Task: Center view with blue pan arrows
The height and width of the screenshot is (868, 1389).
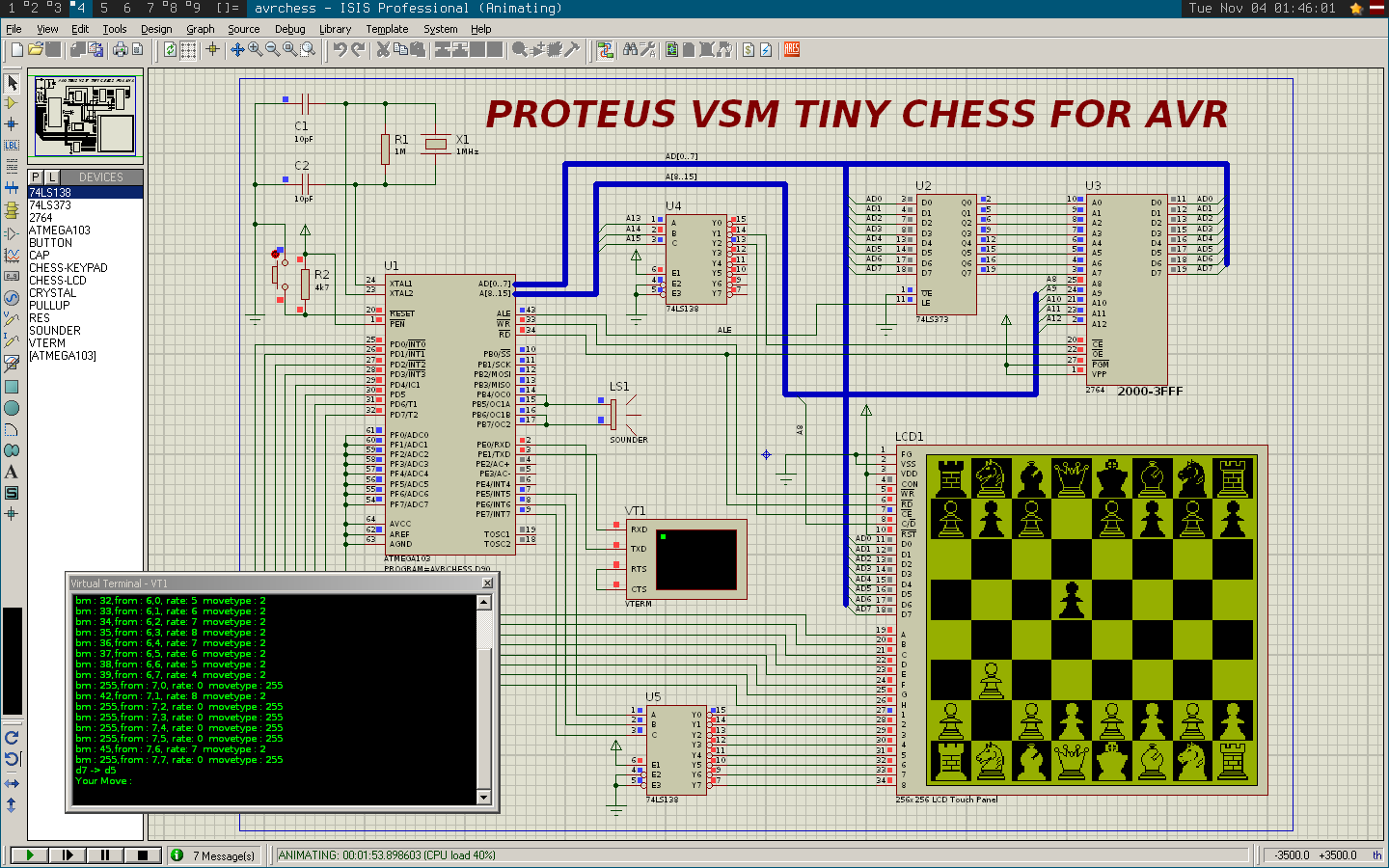Action: pyautogui.click(x=237, y=49)
